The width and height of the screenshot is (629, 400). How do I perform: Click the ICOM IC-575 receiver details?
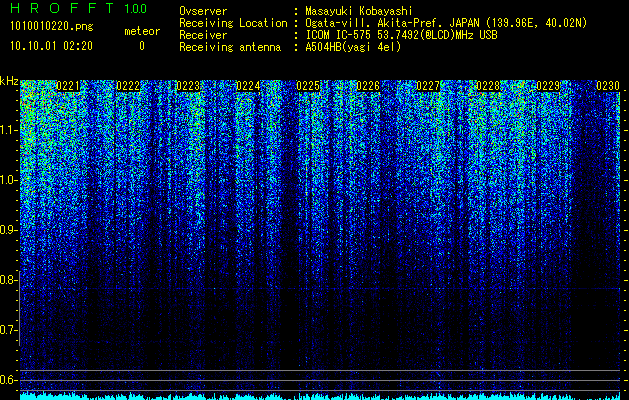(401, 35)
